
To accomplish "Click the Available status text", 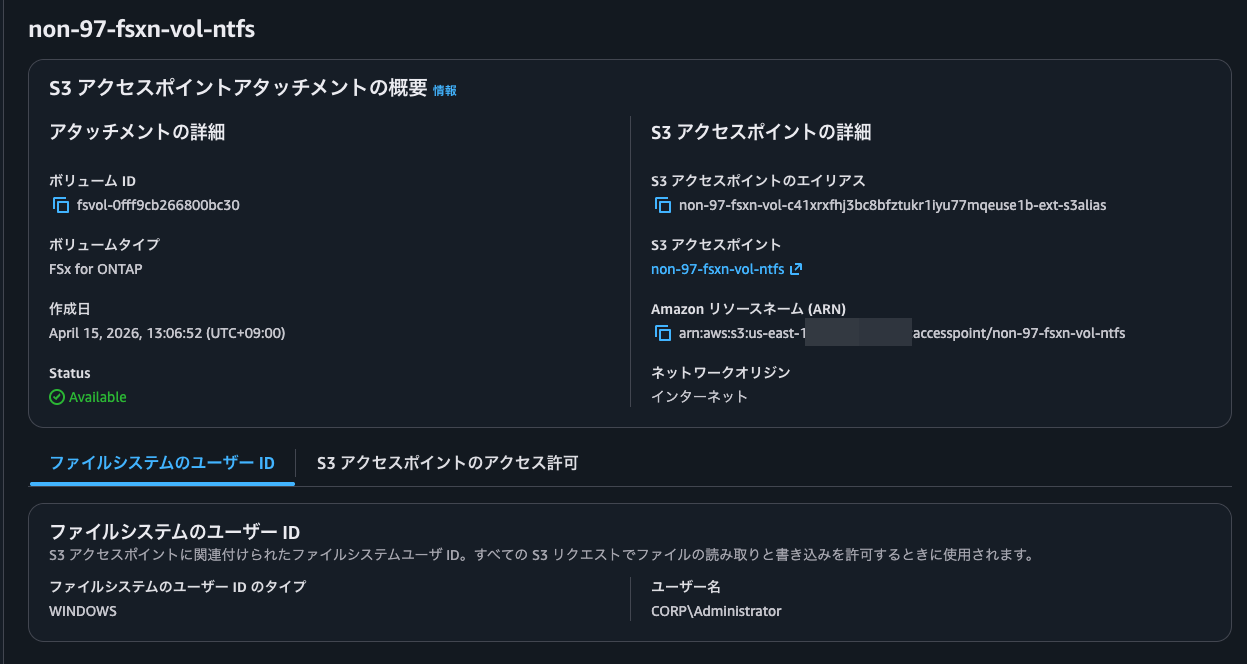I will coord(95,396).
